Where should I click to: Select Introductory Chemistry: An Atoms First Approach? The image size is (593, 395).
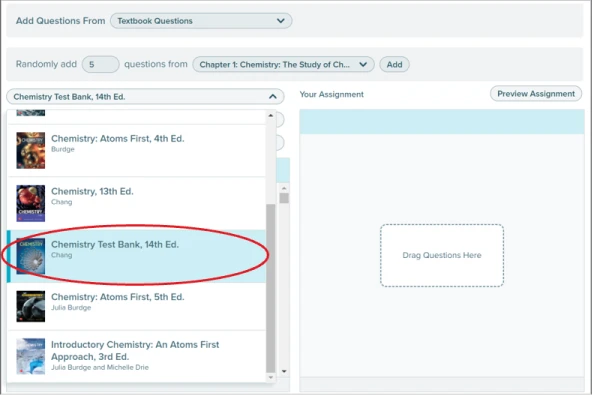137,356
